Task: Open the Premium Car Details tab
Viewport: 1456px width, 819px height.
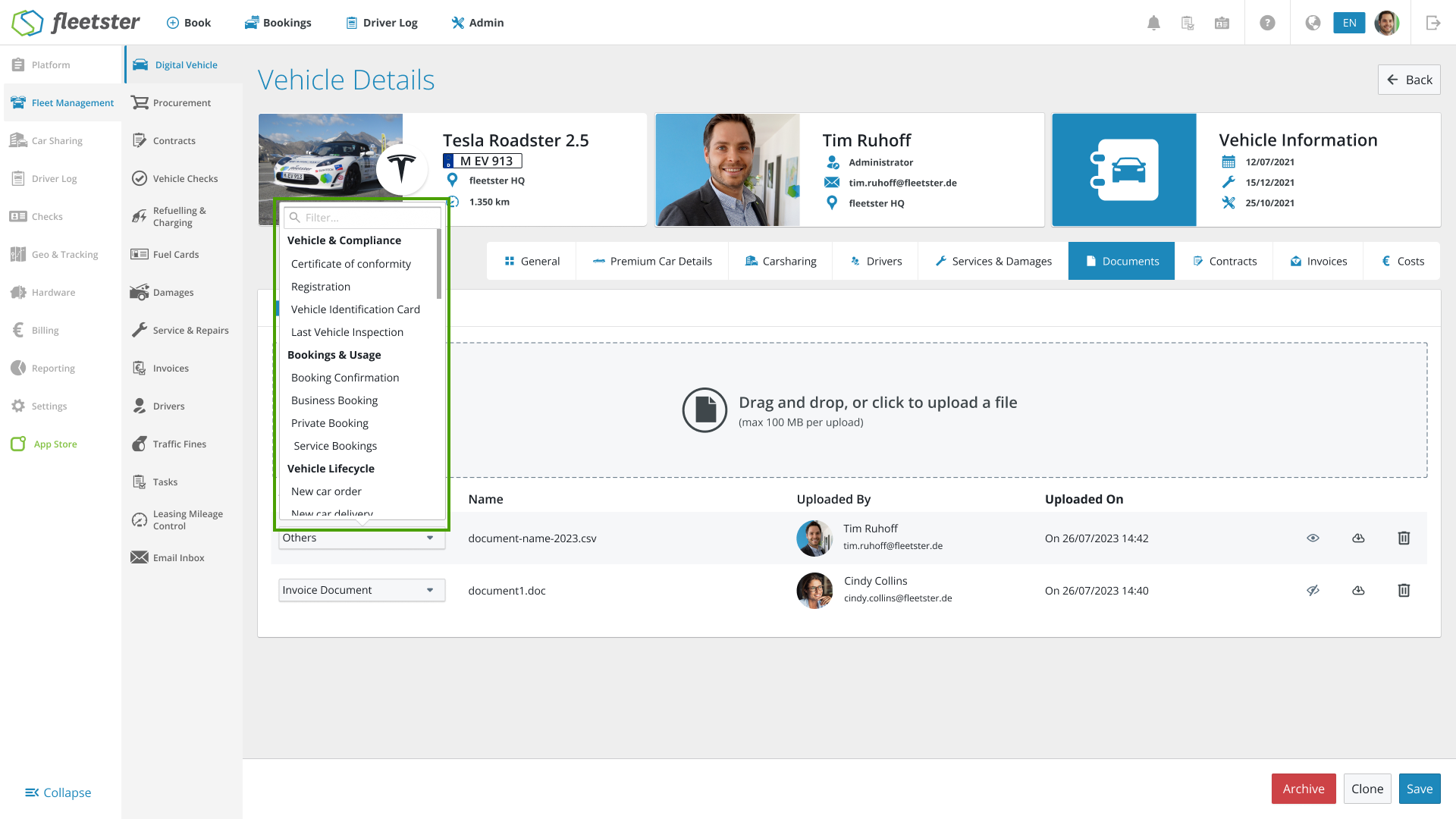Action: (652, 261)
